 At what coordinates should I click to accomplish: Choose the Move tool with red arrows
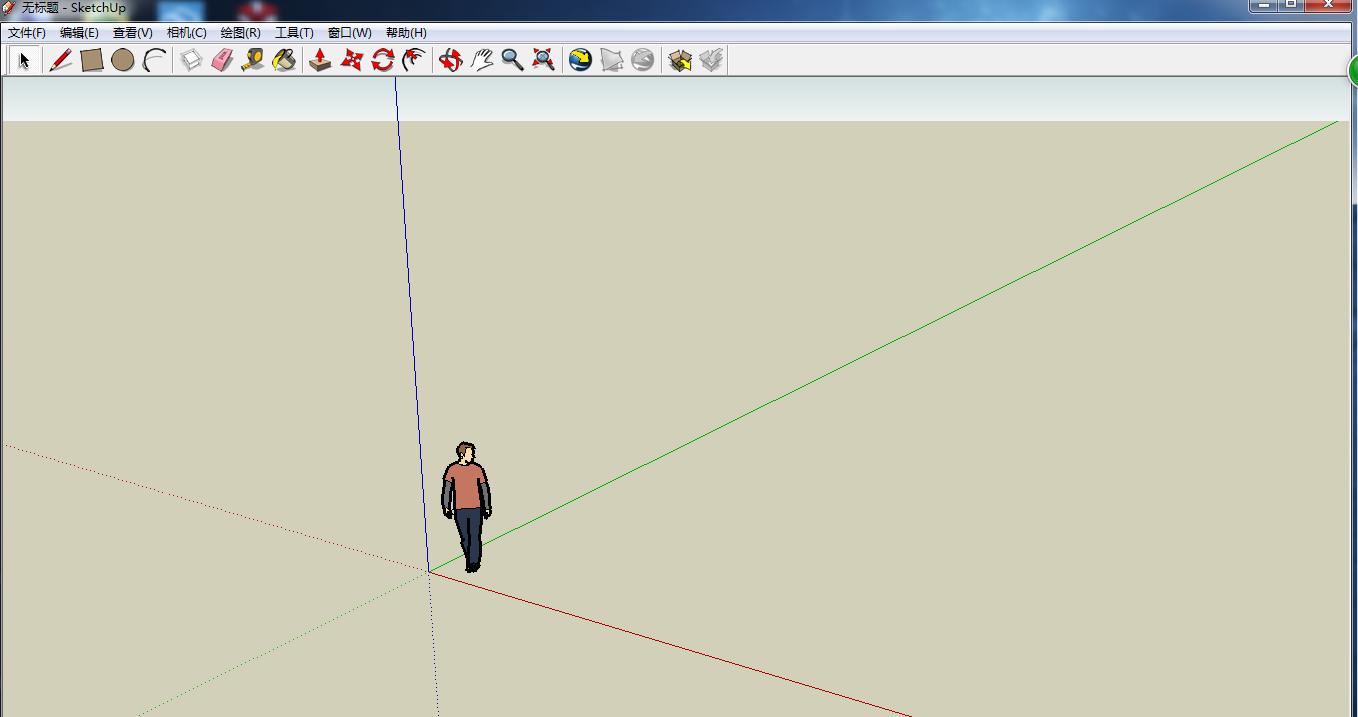tap(351, 61)
